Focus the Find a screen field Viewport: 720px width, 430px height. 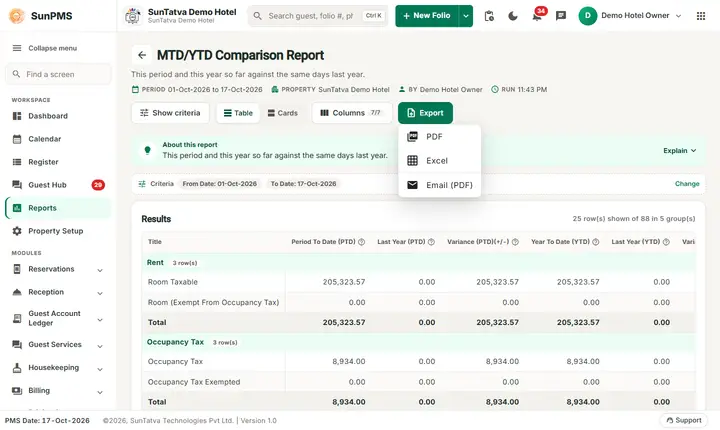[58, 74]
